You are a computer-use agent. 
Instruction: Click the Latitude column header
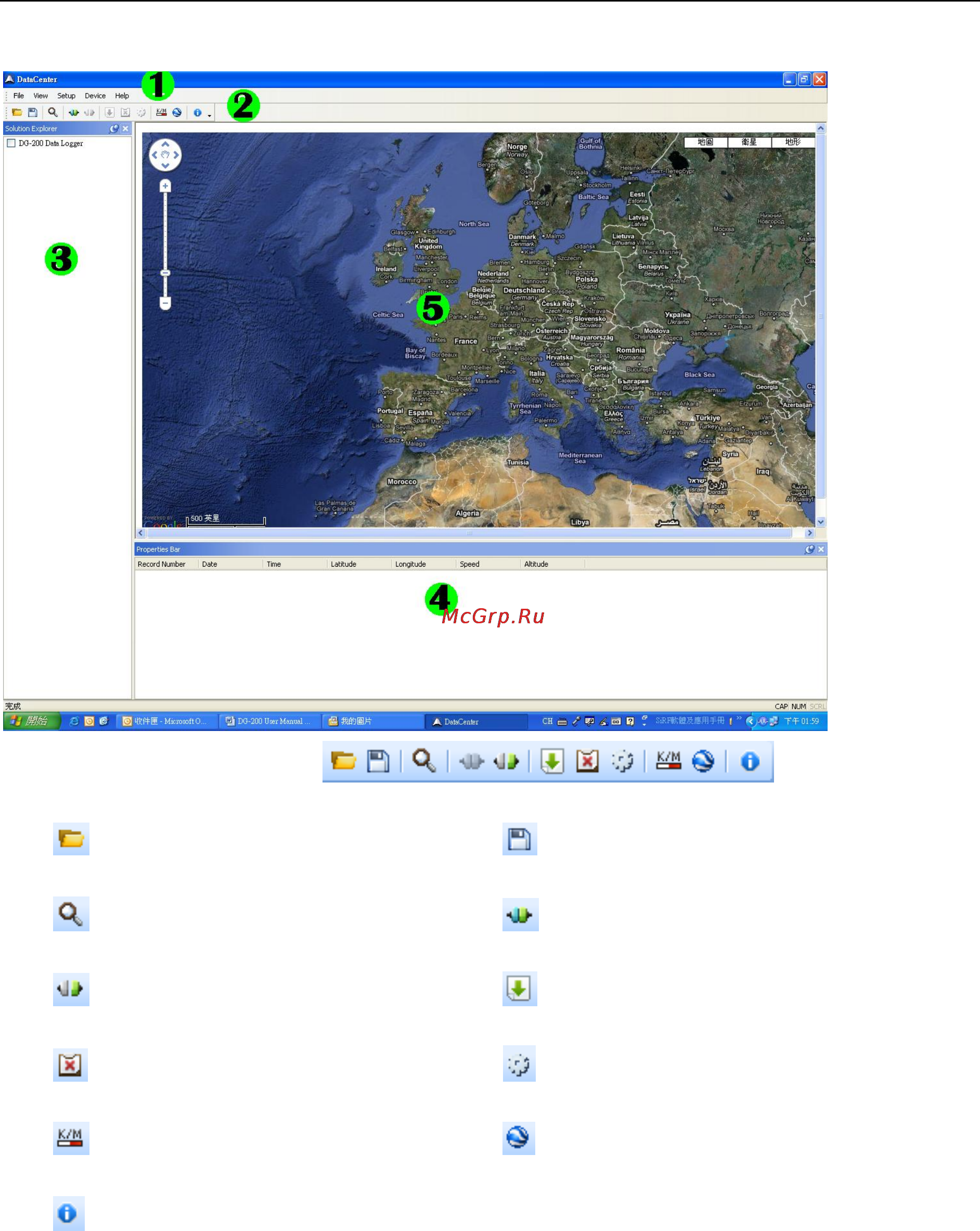tap(359, 564)
